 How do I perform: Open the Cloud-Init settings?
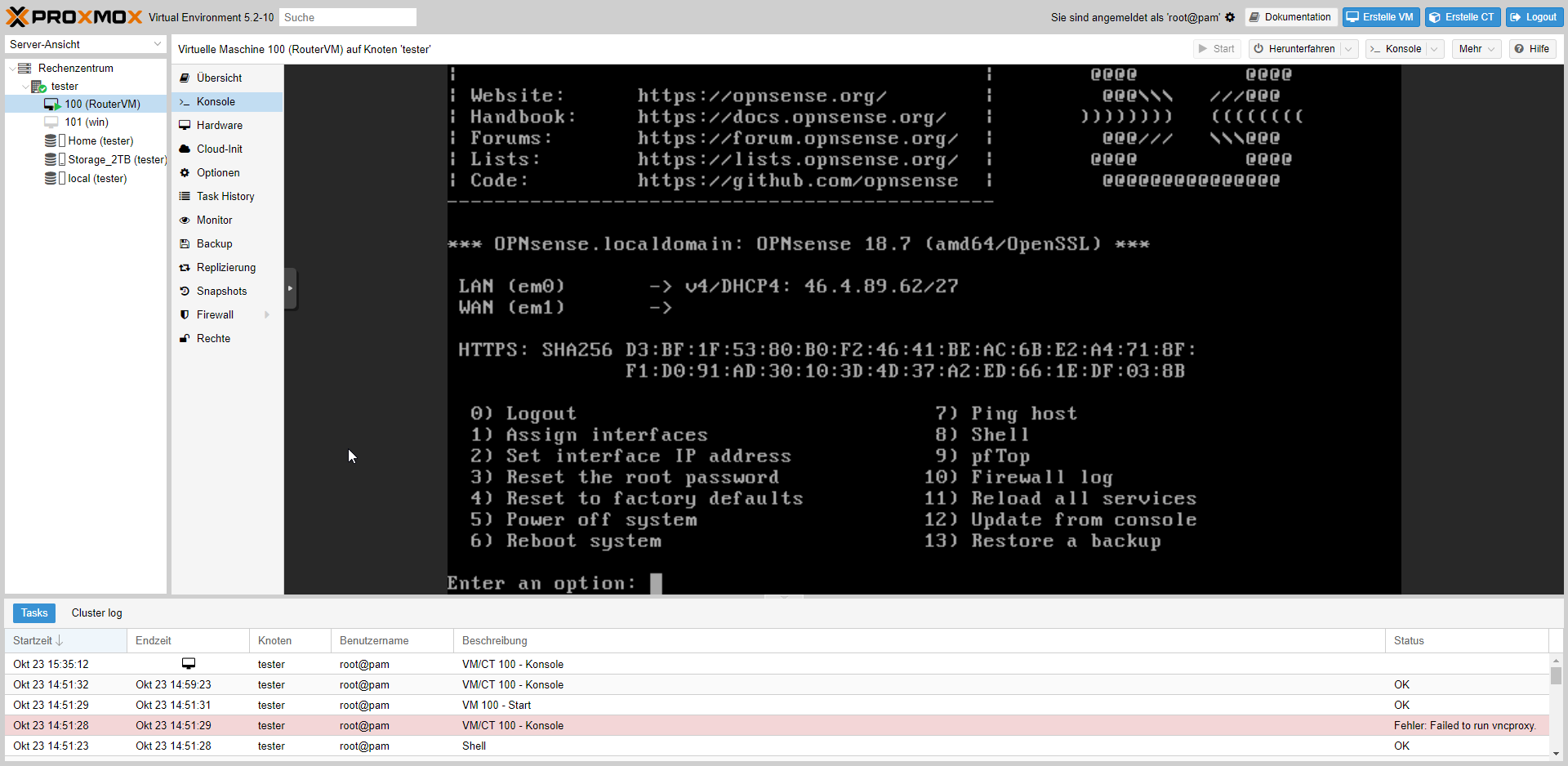(219, 149)
